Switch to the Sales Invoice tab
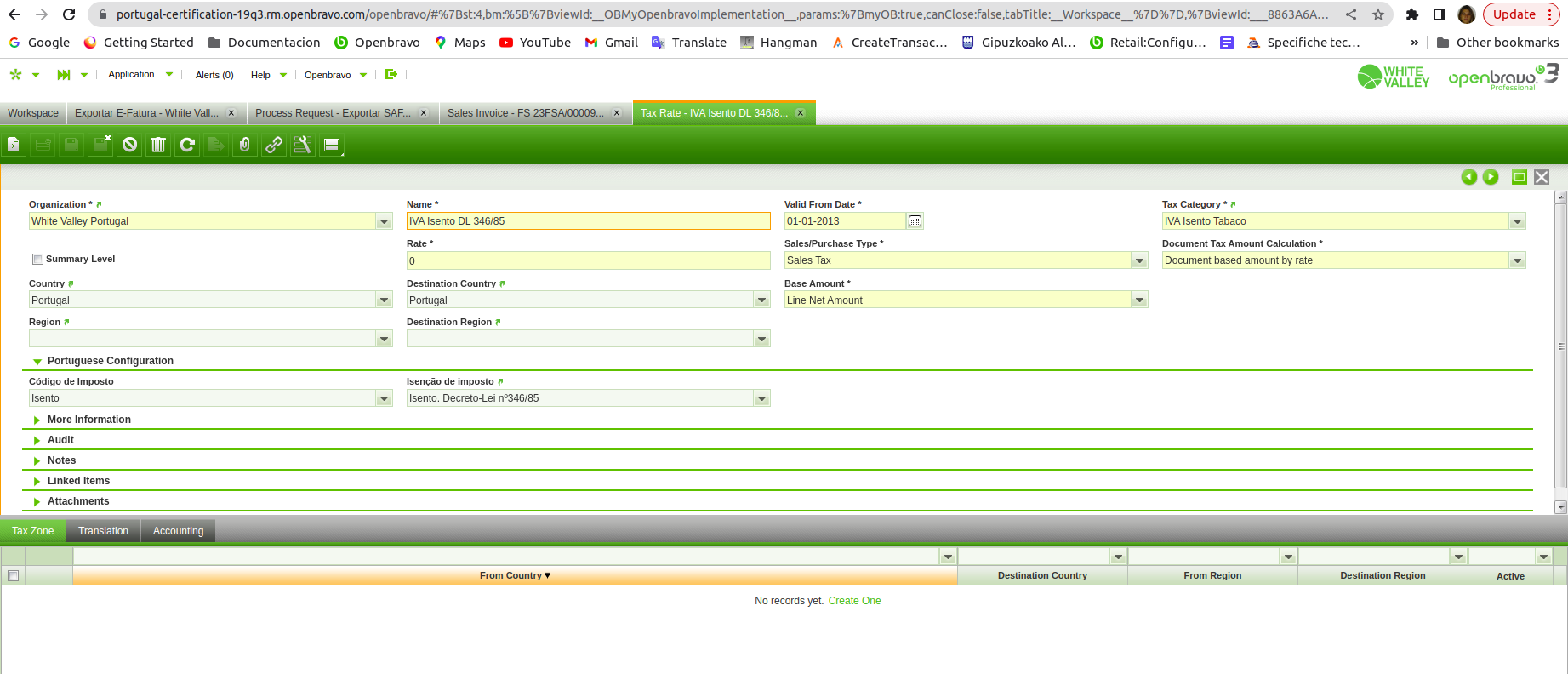Viewport: 1568px width, 674px height. pyautogui.click(x=525, y=113)
